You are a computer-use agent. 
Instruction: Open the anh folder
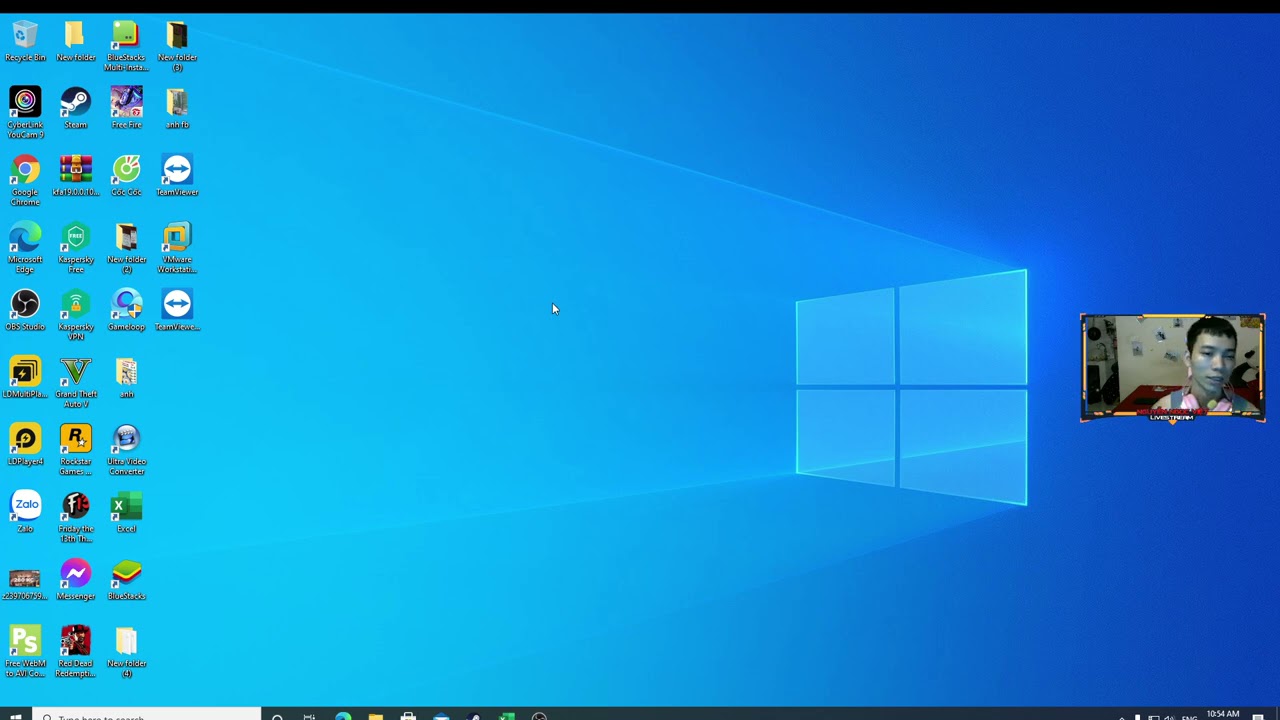pyautogui.click(x=126, y=377)
